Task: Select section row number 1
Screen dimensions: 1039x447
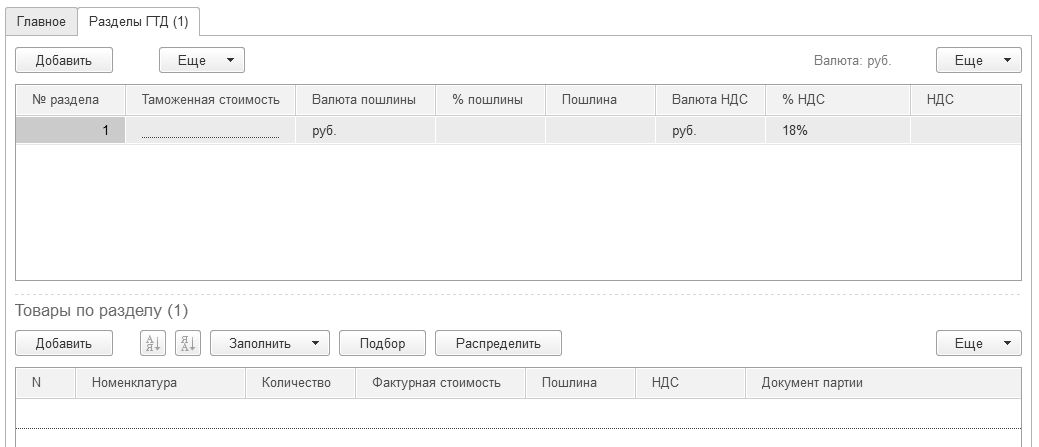Action: [70, 130]
